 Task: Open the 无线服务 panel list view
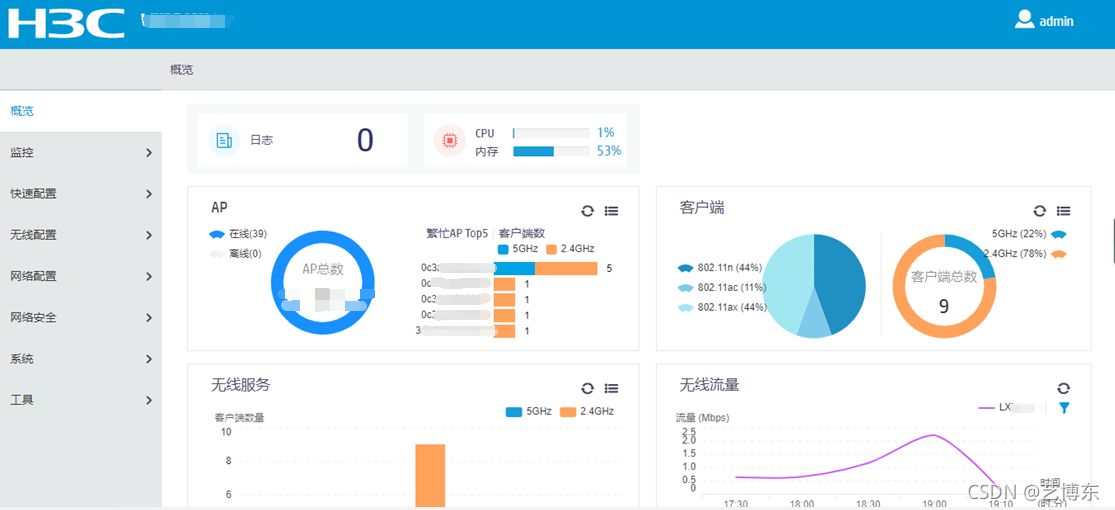pyautogui.click(x=611, y=388)
